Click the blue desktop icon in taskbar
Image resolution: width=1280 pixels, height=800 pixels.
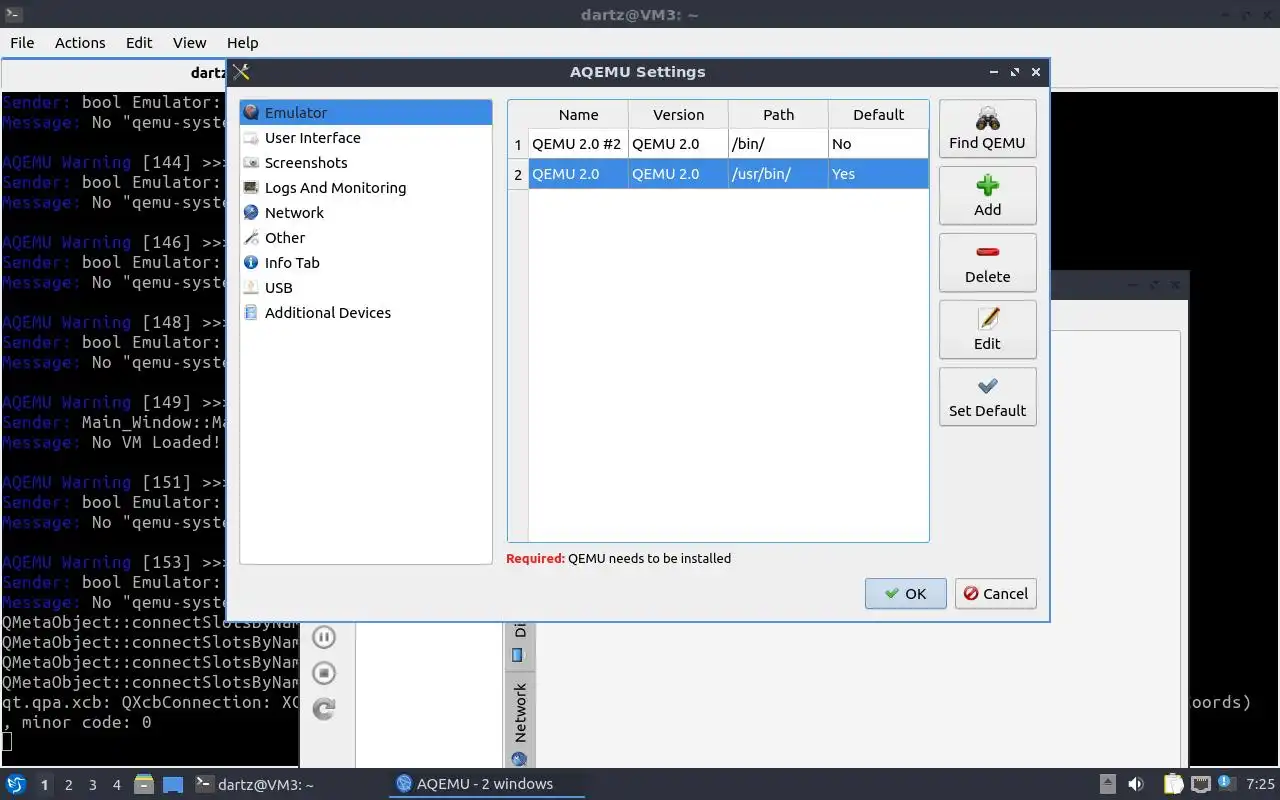(x=173, y=784)
